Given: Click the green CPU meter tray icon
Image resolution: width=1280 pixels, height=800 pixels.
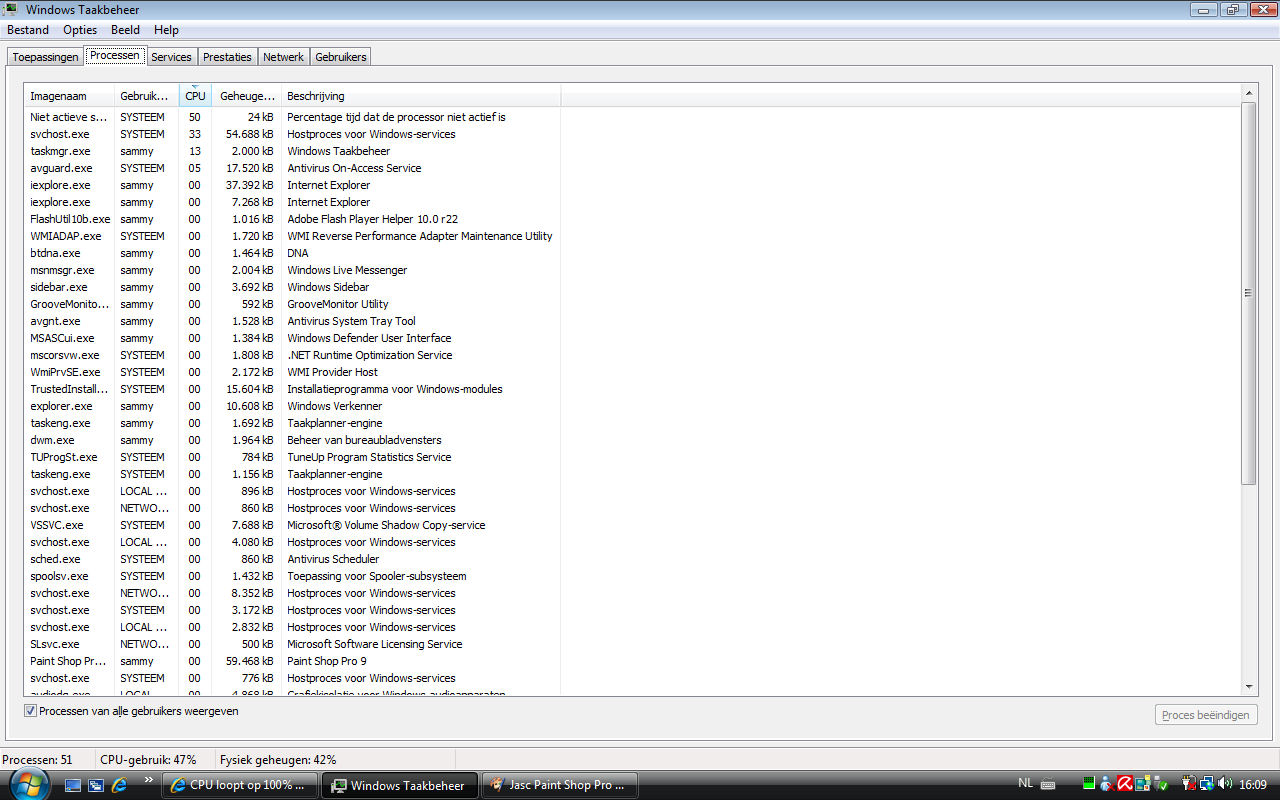Looking at the screenshot, I should coord(1089,783).
